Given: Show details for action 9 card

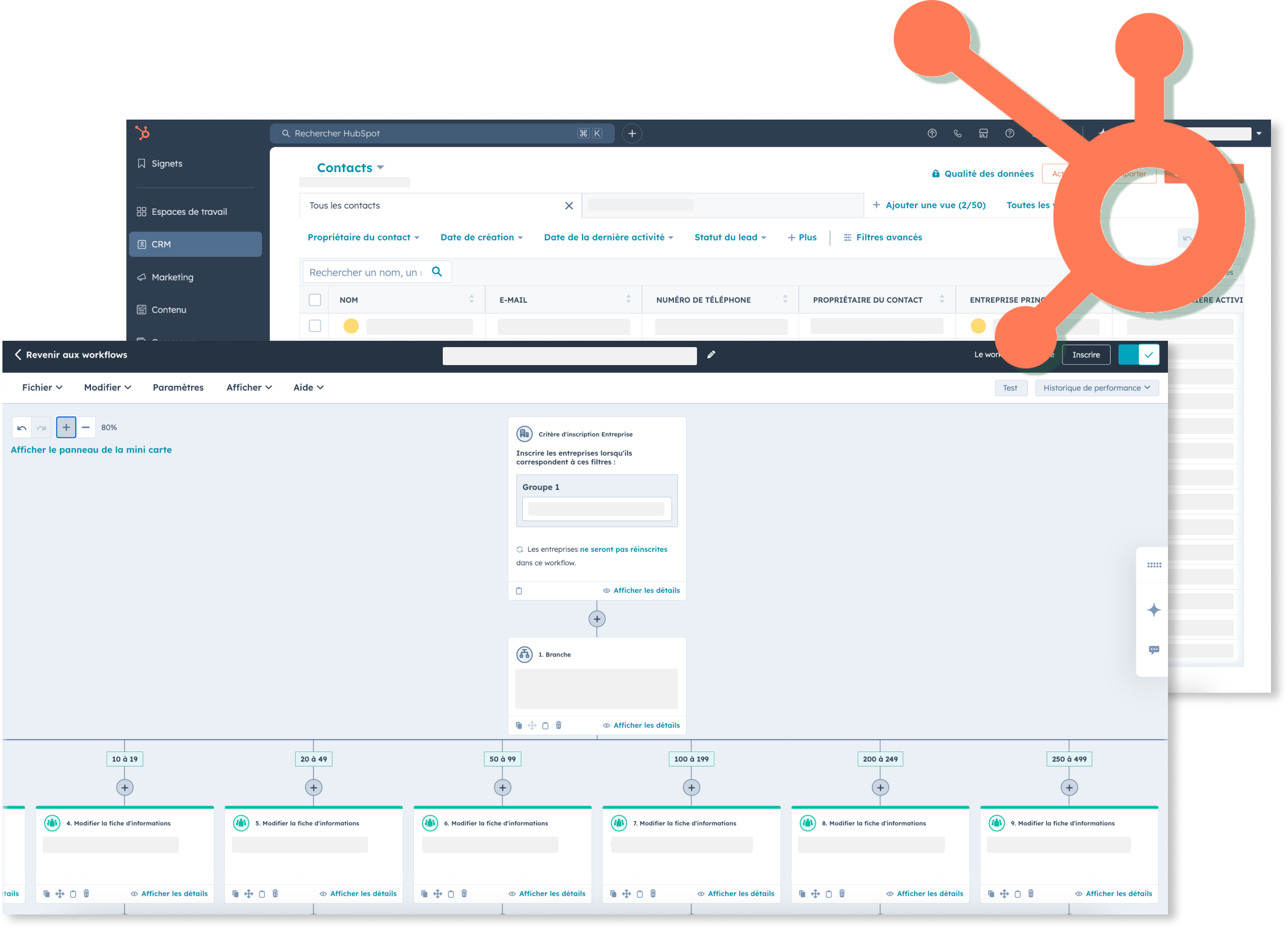Looking at the screenshot, I should [1113, 894].
